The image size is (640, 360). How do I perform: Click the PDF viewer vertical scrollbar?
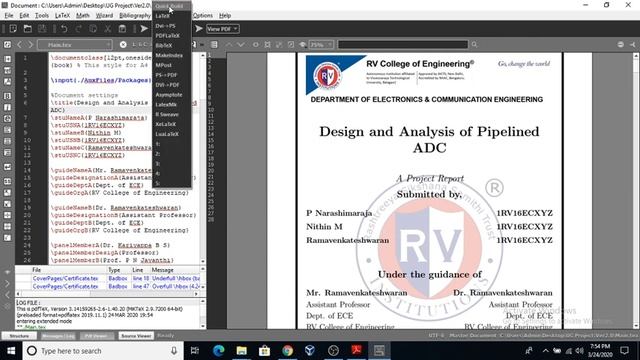point(636,191)
